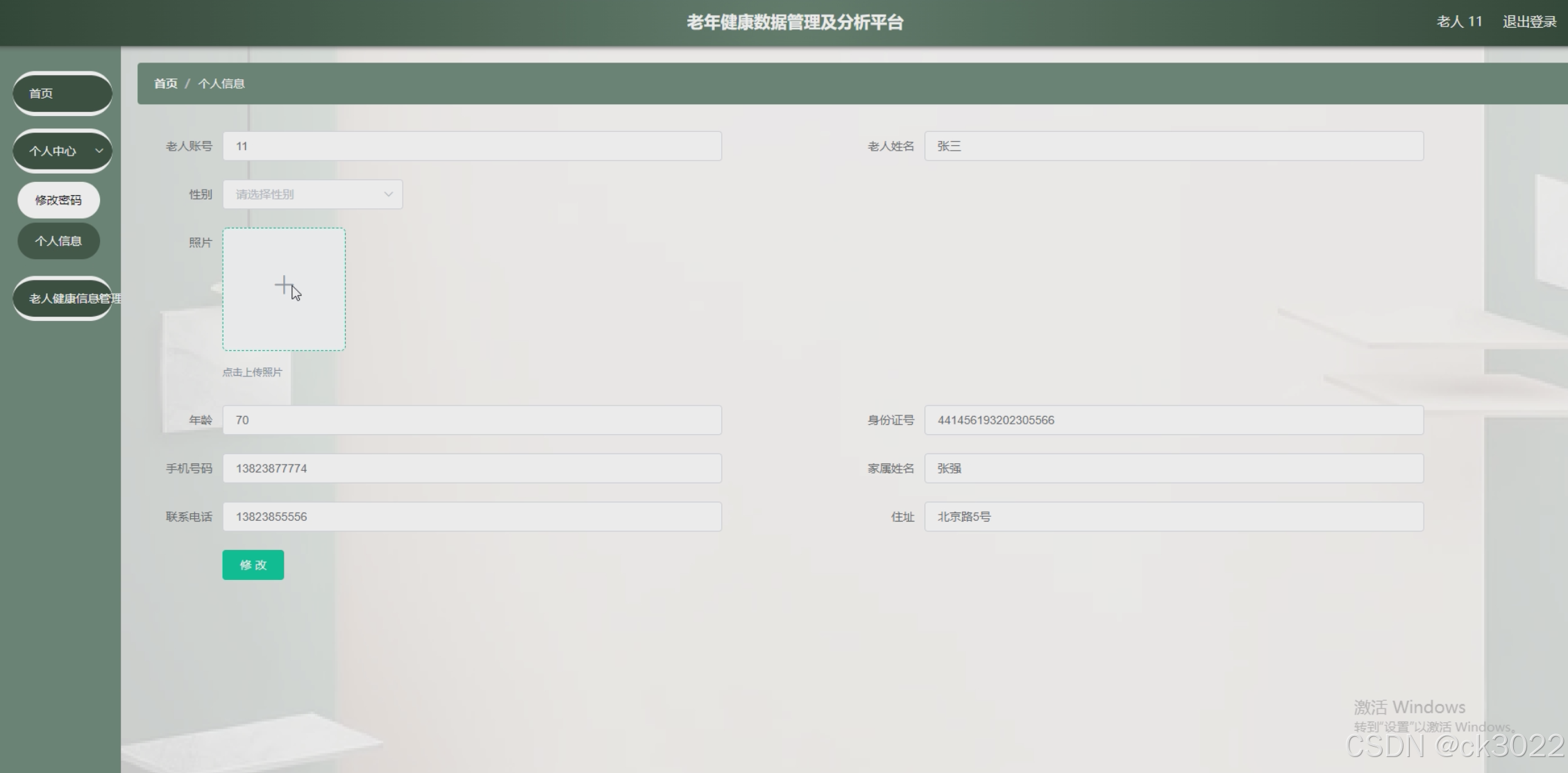
Task: Expand the 个人中心 chevron arrow
Action: coord(99,151)
